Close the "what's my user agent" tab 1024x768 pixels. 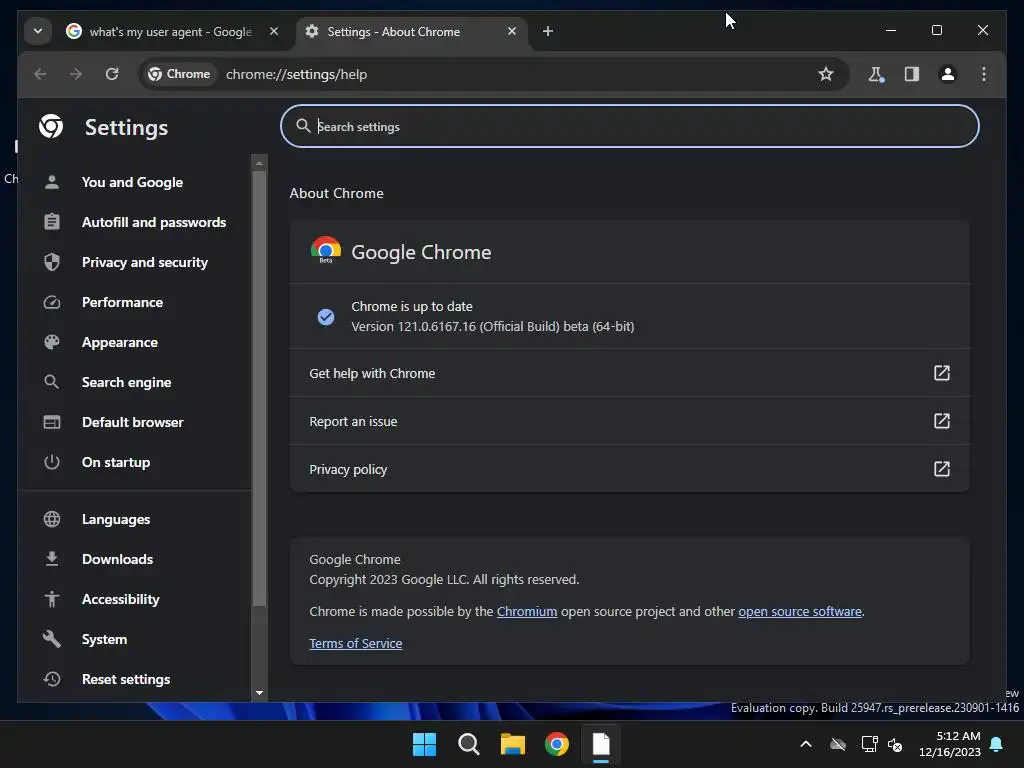pyautogui.click(x=274, y=31)
